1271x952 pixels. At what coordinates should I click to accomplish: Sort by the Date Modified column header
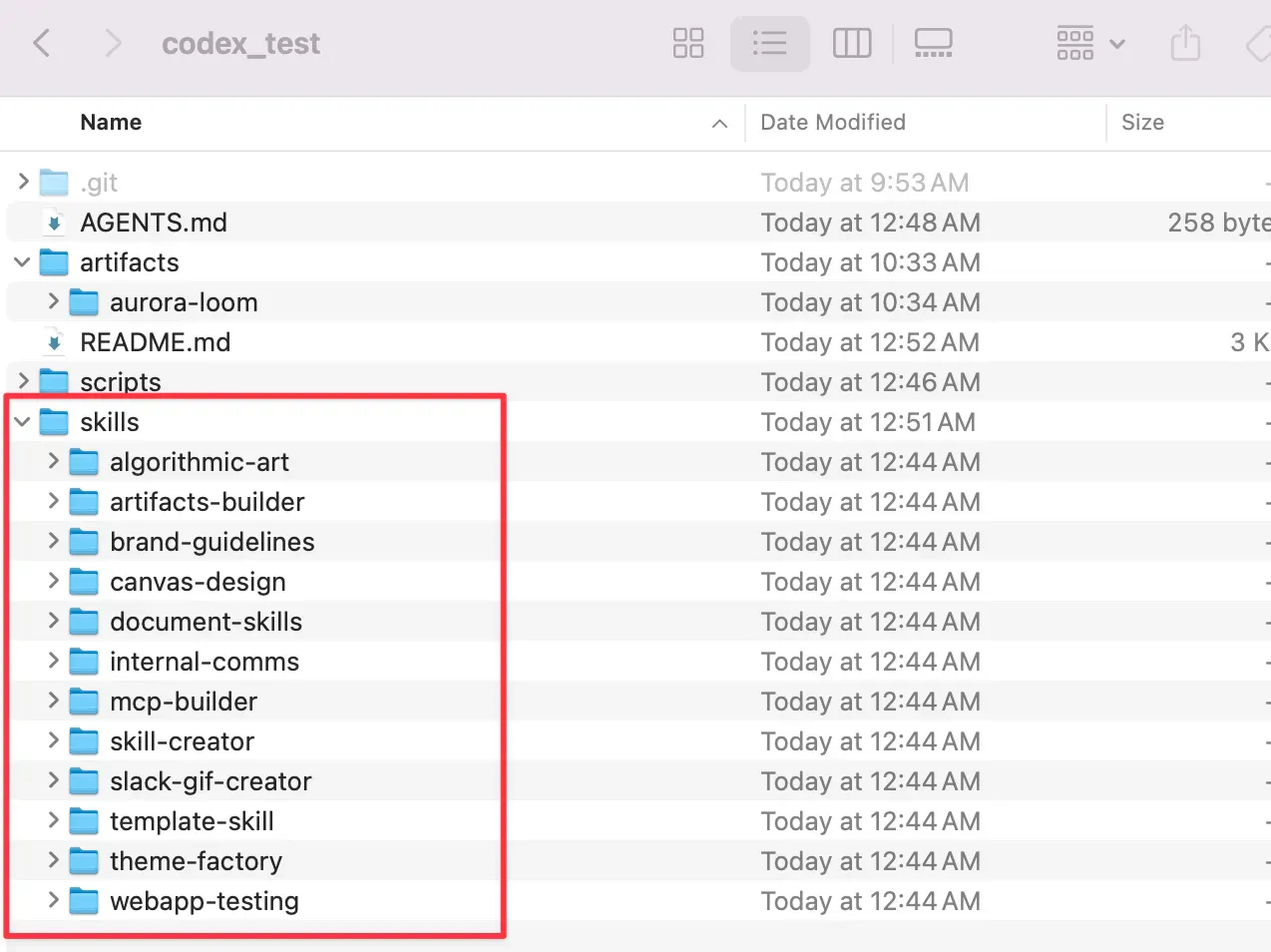(833, 122)
